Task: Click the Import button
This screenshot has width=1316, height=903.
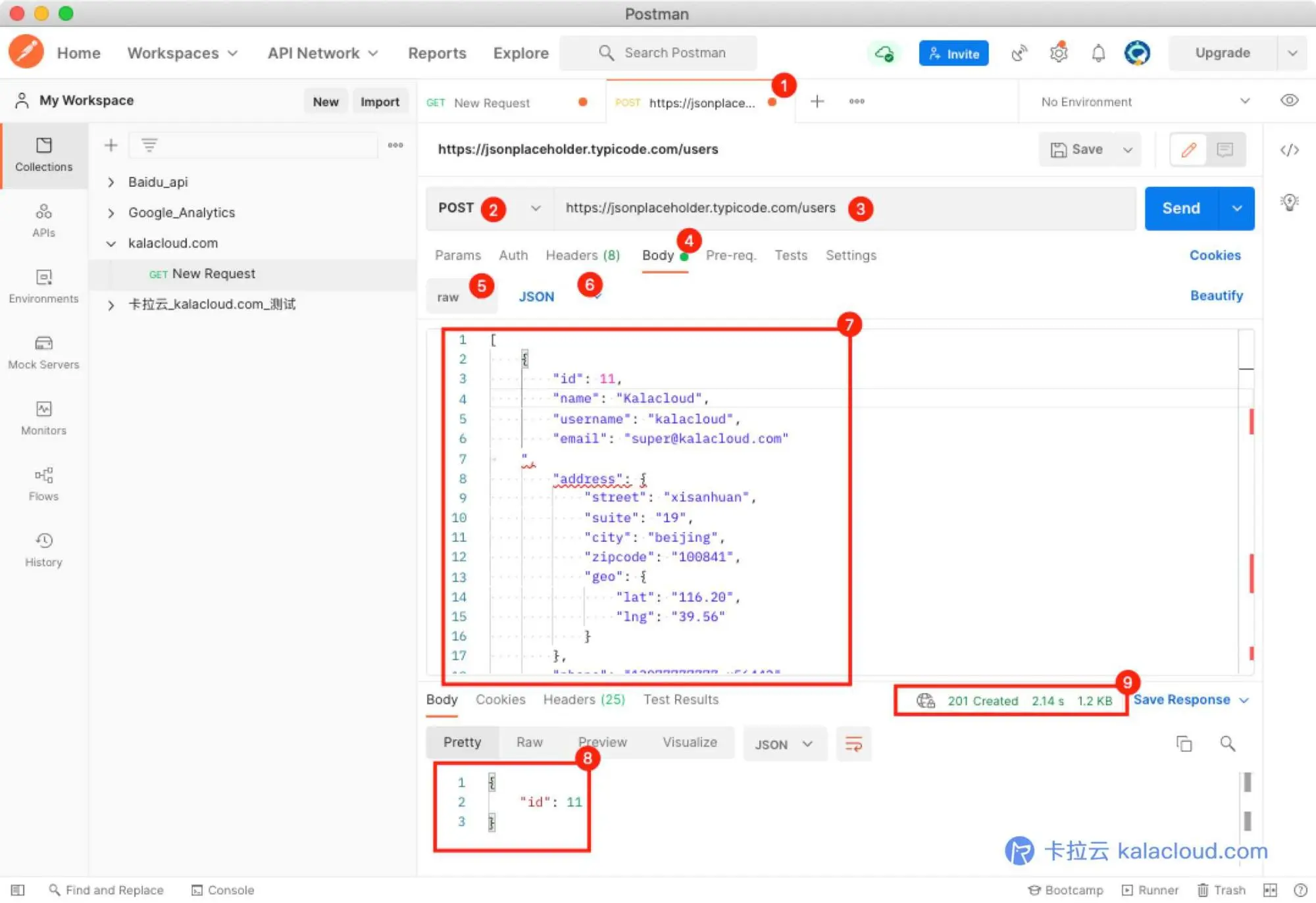Action: click(380, 101)
